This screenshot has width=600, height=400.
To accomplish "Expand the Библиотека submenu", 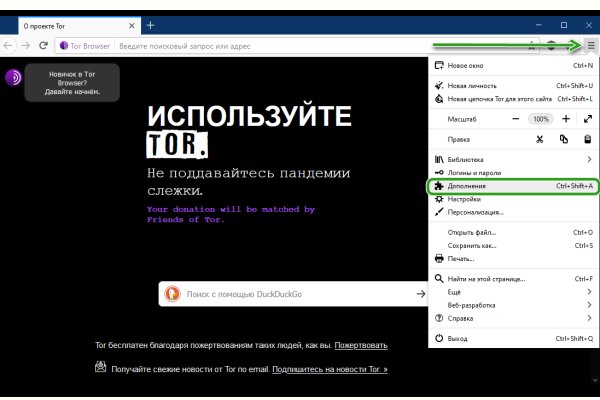I will (x=512, y=160).
